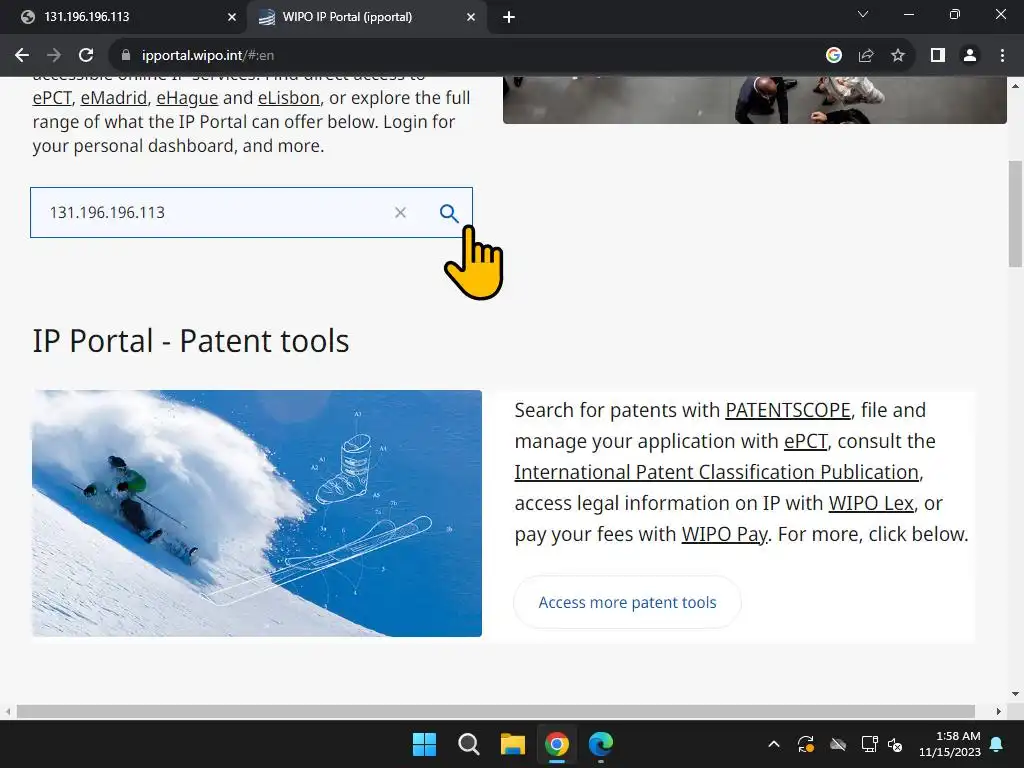Open the notifications bell icon
The image size is (1024, 768).
[x=997, y=744]
